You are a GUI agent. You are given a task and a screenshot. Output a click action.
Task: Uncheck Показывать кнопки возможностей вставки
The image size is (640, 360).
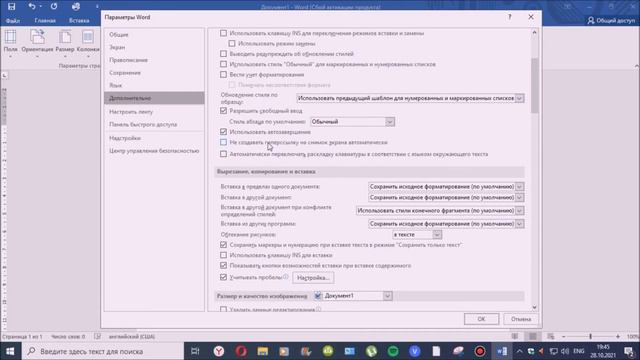[223, 265]
